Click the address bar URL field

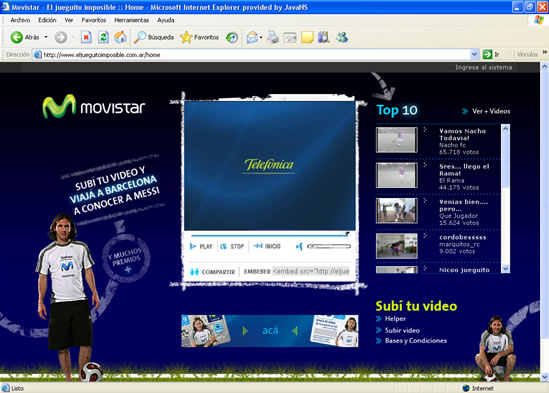click(256, 55)
